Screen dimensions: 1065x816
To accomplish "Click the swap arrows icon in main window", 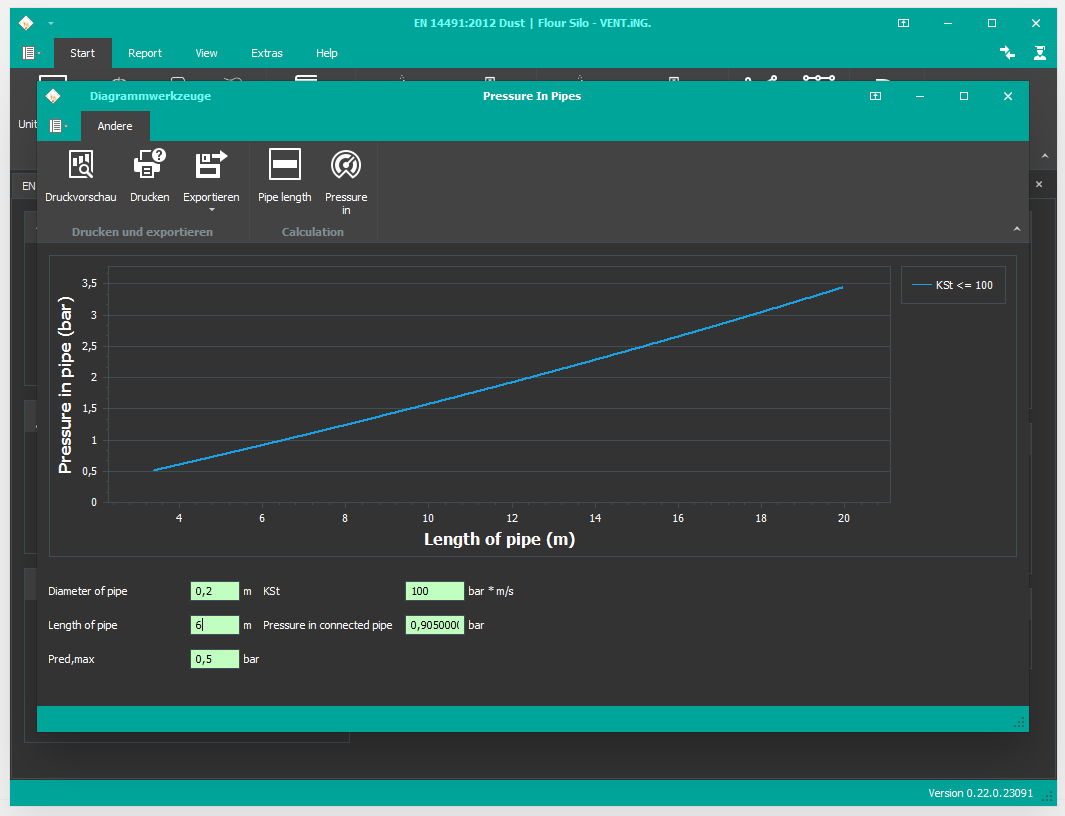I will tap(1007, 53).
